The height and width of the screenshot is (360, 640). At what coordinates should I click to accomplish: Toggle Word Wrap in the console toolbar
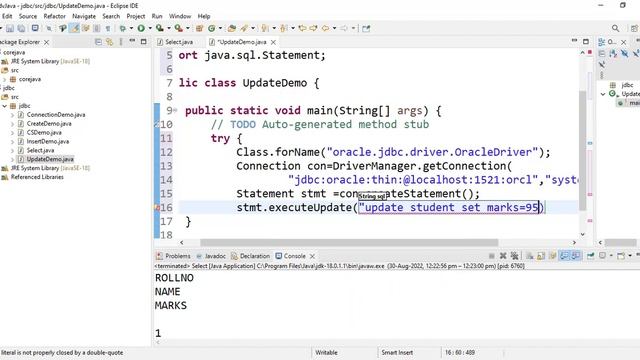tap(553, 256)
